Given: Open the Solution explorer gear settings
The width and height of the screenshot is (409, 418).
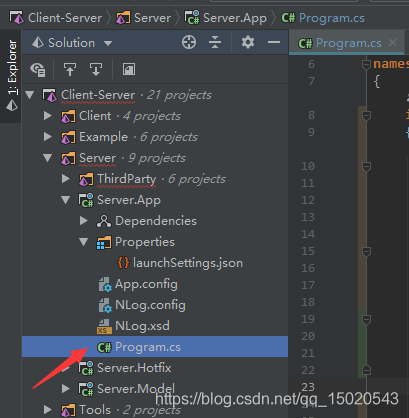Looking at the screenshot, I should coord(248,42).
